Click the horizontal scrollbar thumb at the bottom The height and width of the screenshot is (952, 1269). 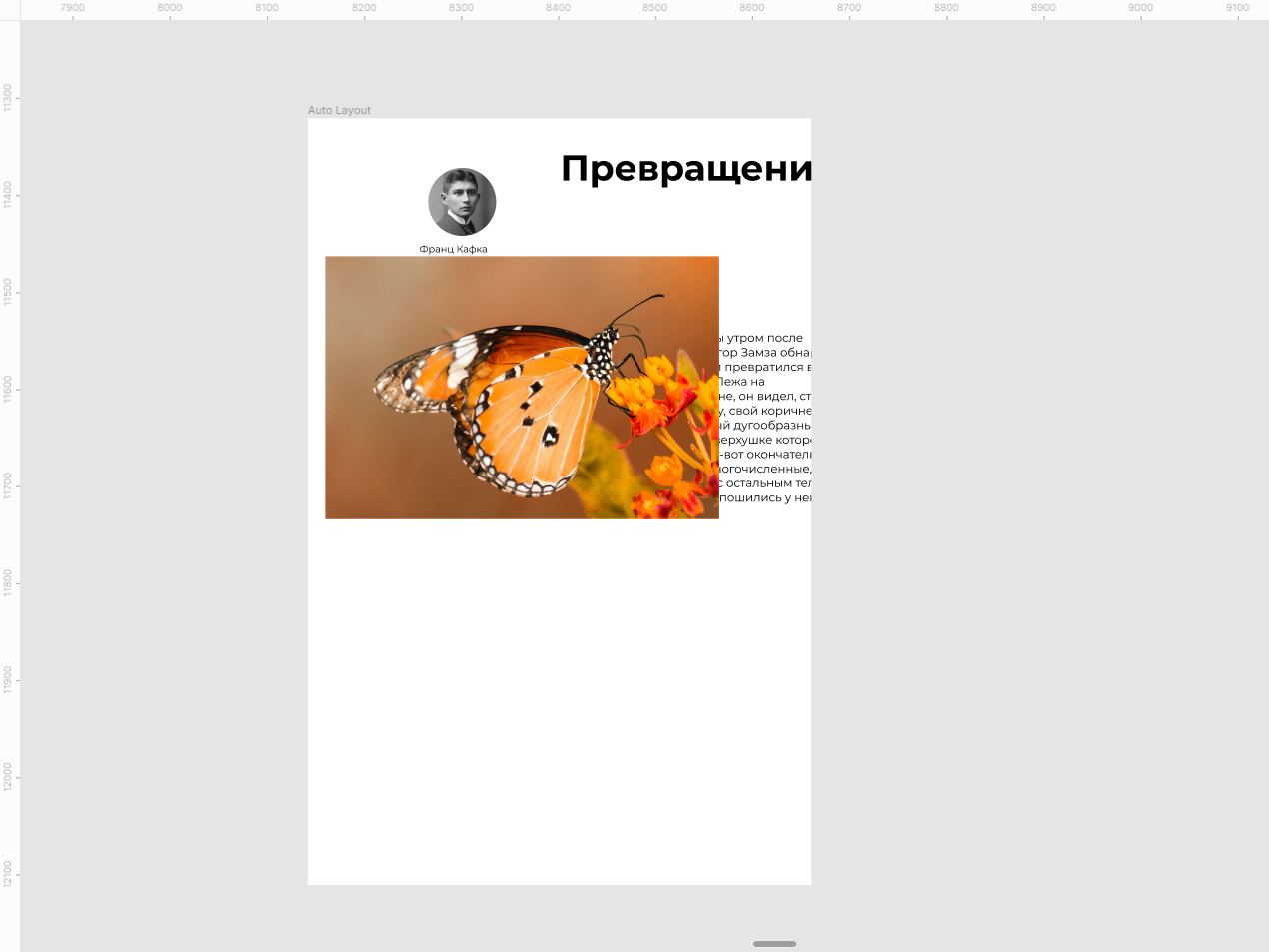coord(774,943)
